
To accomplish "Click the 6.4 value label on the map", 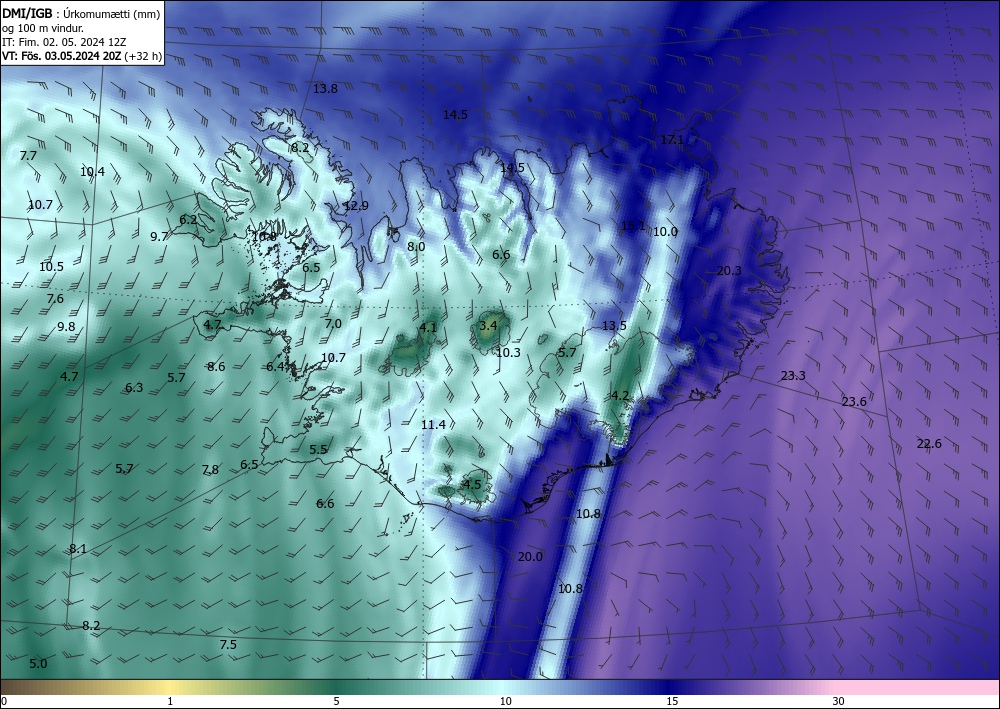I will click(276, 367).
